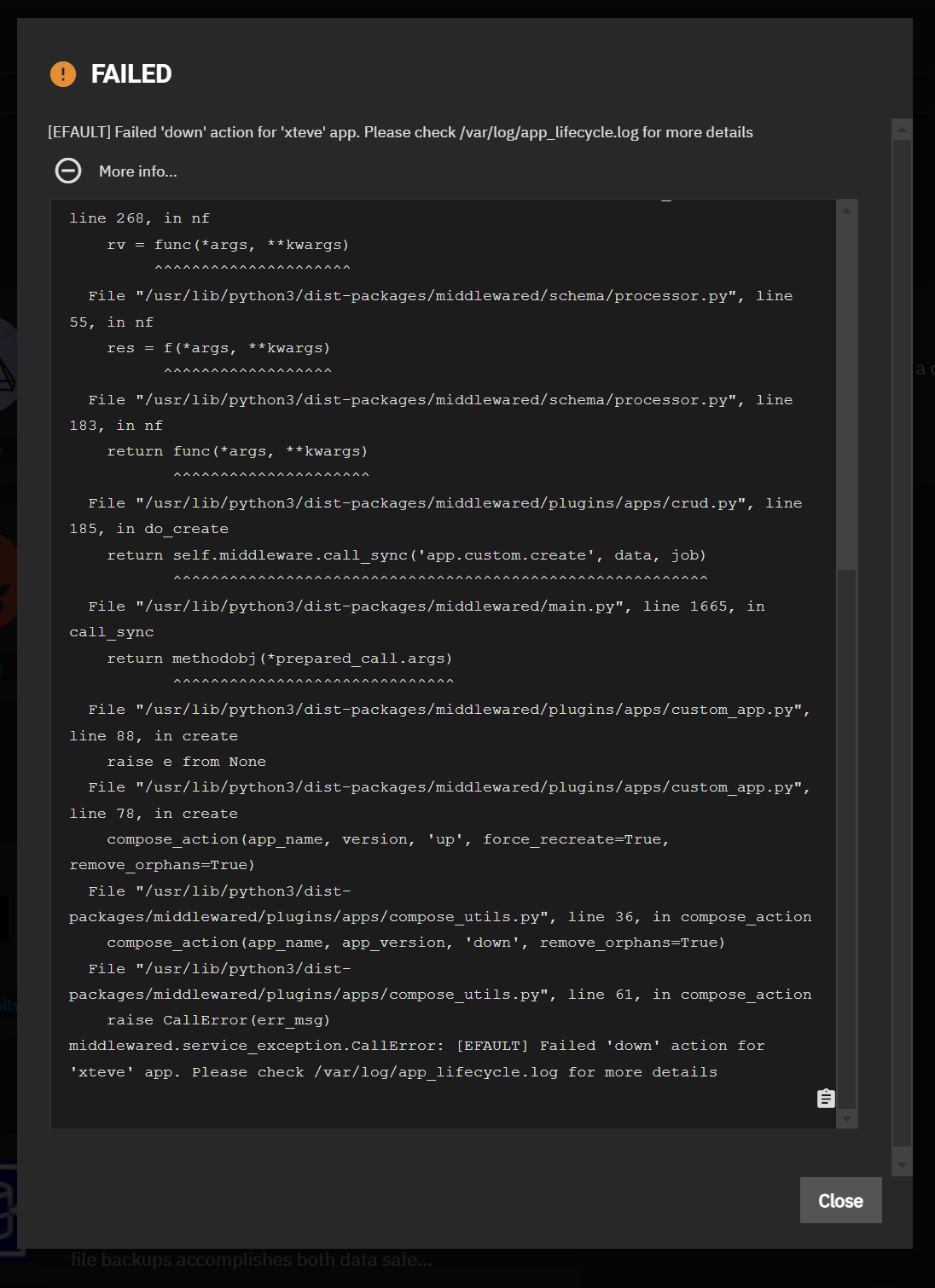
Task: Click the '183, in nf' text
Action: click(116, 426)
